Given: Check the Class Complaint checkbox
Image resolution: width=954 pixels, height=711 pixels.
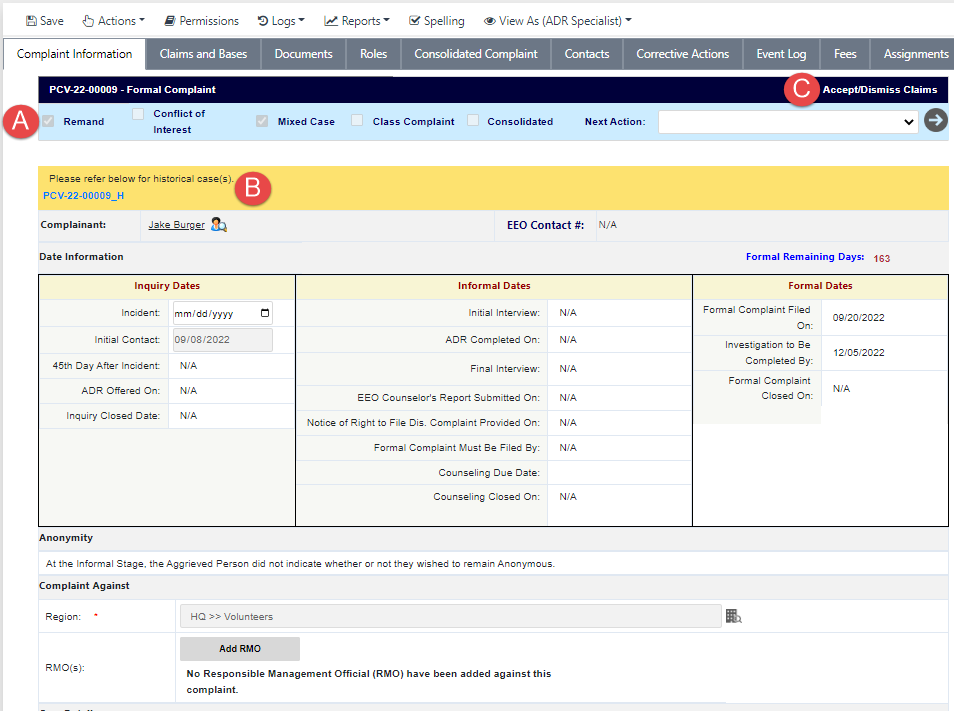Looking at the screenshot, I should click(357, 120).
